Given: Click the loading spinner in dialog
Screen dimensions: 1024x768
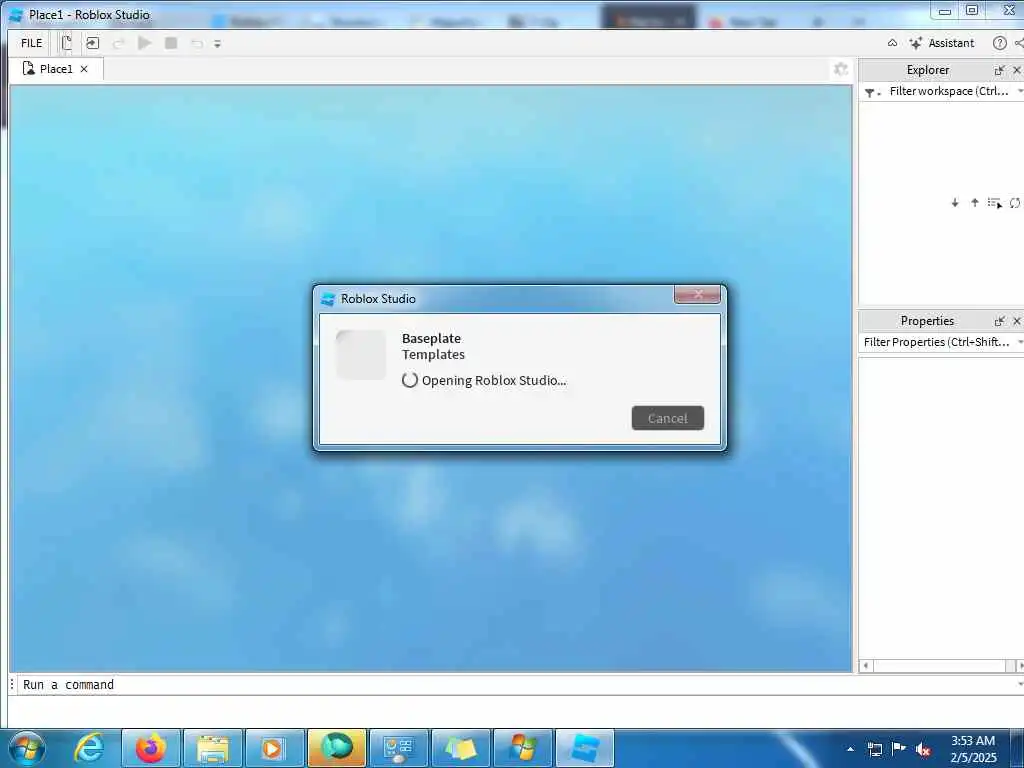Looking at the screenshot, I should point(409,380).
